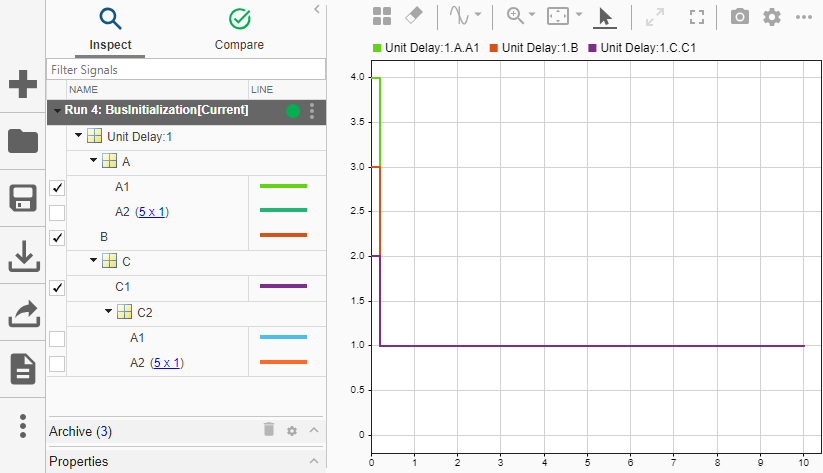This screenshot has width=823, height=473.
Task: Click the teal A.A2 line color swatch
Action: (283, 210)
